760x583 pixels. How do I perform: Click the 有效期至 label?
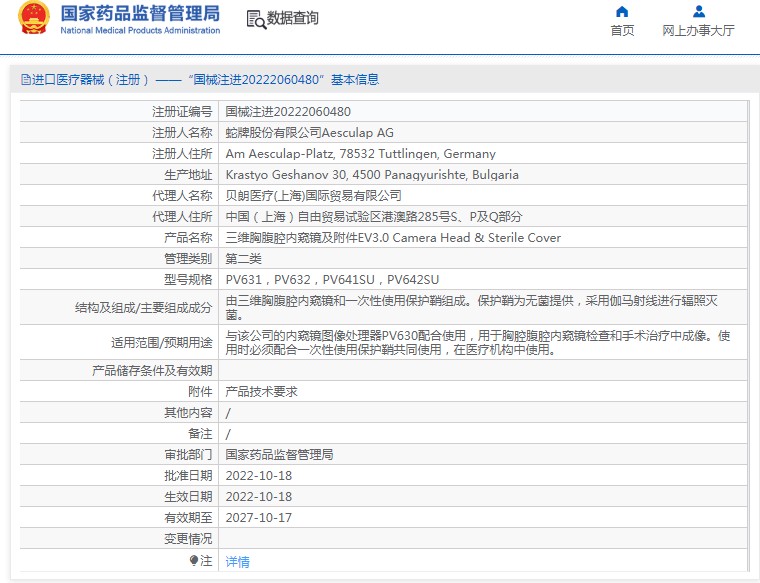[188, 518]
